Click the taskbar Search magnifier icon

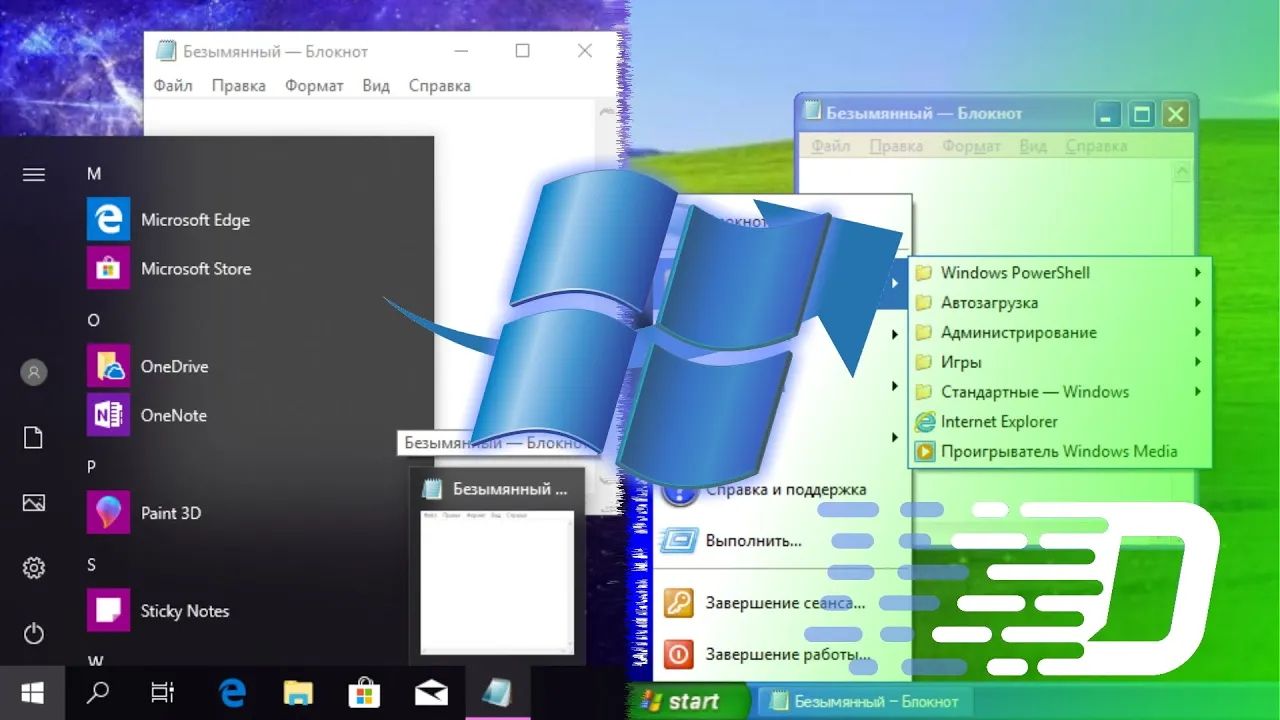point(98,693)
